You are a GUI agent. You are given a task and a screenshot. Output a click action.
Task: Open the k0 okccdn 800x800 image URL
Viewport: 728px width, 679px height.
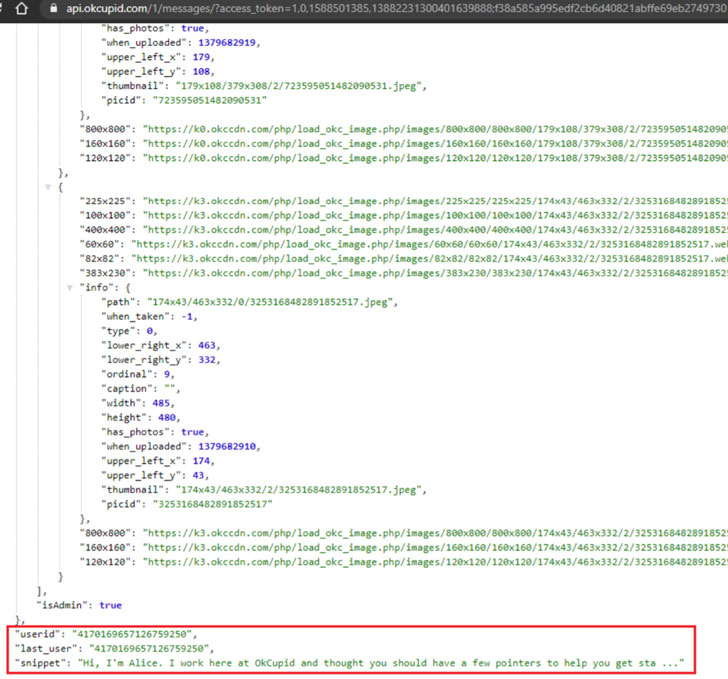click(435, 129)
